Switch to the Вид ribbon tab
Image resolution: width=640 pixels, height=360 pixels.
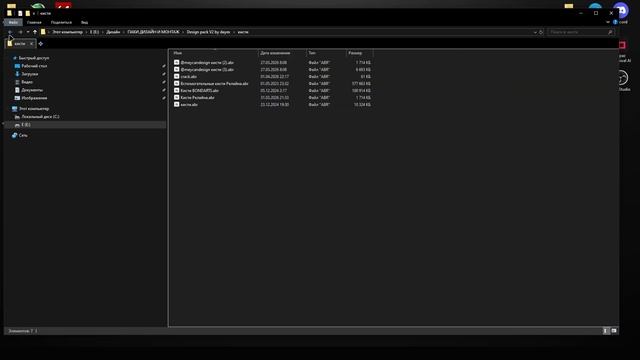point(84,22)
